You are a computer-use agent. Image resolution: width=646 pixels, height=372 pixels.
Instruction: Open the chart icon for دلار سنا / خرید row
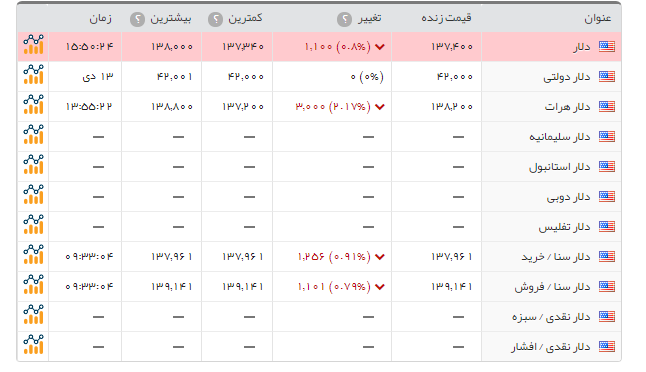33,255
